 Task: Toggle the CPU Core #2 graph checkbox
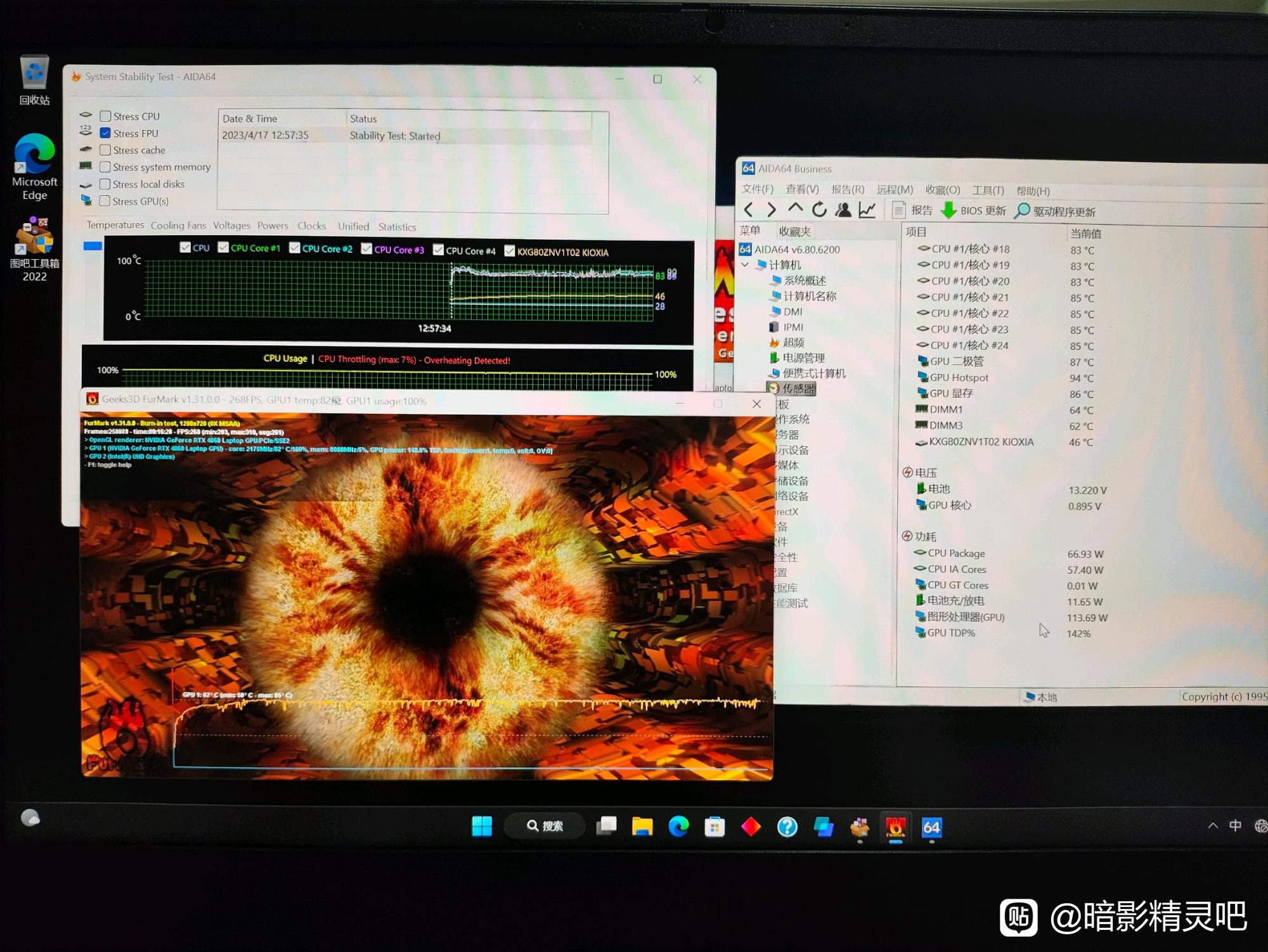click(295, 248)
